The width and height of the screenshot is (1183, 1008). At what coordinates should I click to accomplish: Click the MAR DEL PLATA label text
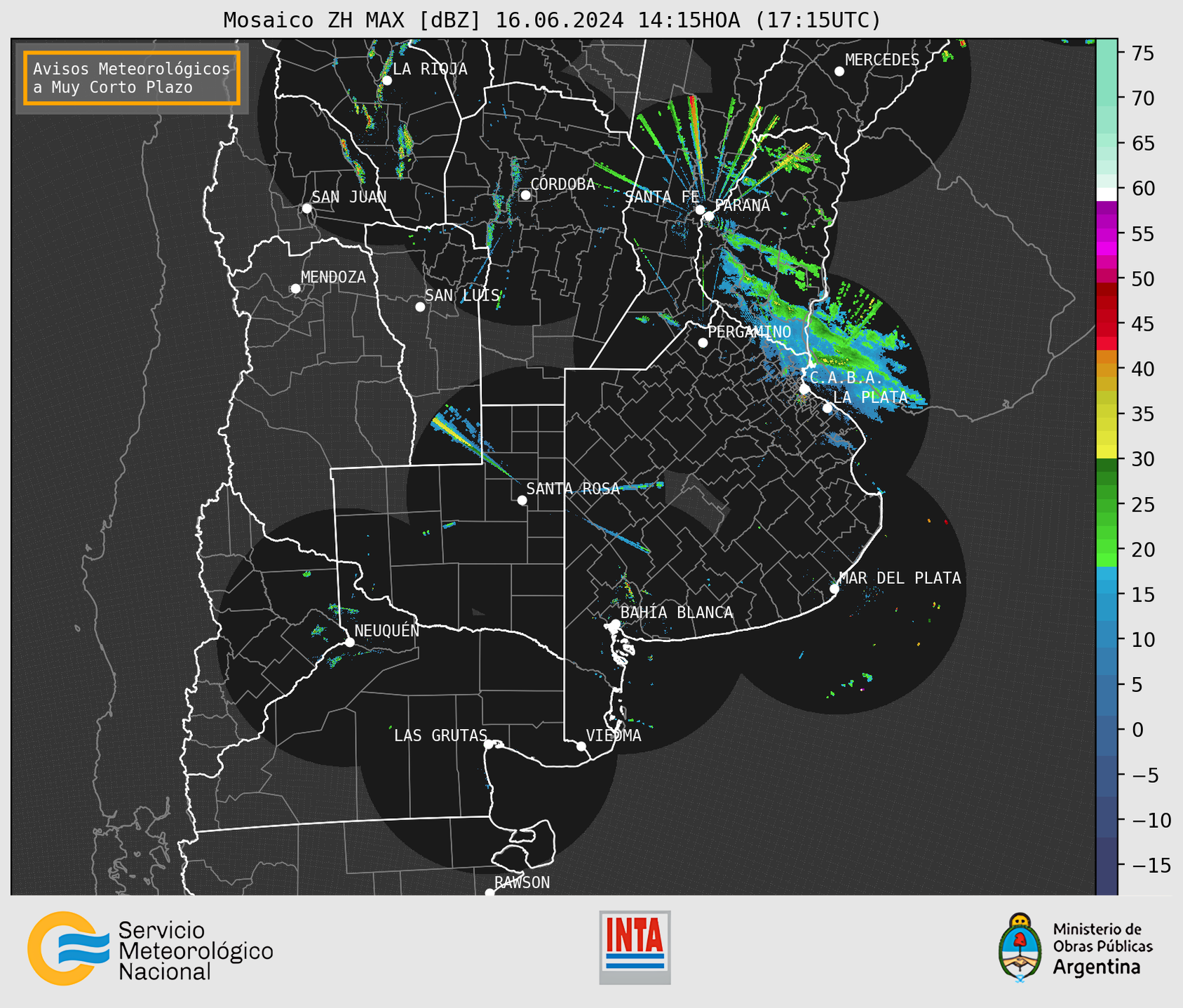click(900, 578)
